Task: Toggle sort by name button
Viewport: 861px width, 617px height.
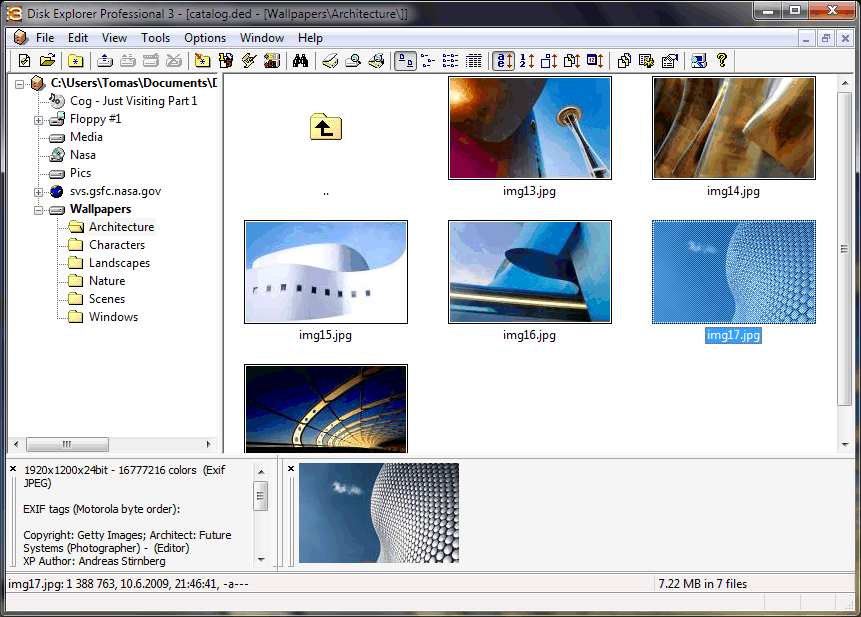Action: click(504, 61)
